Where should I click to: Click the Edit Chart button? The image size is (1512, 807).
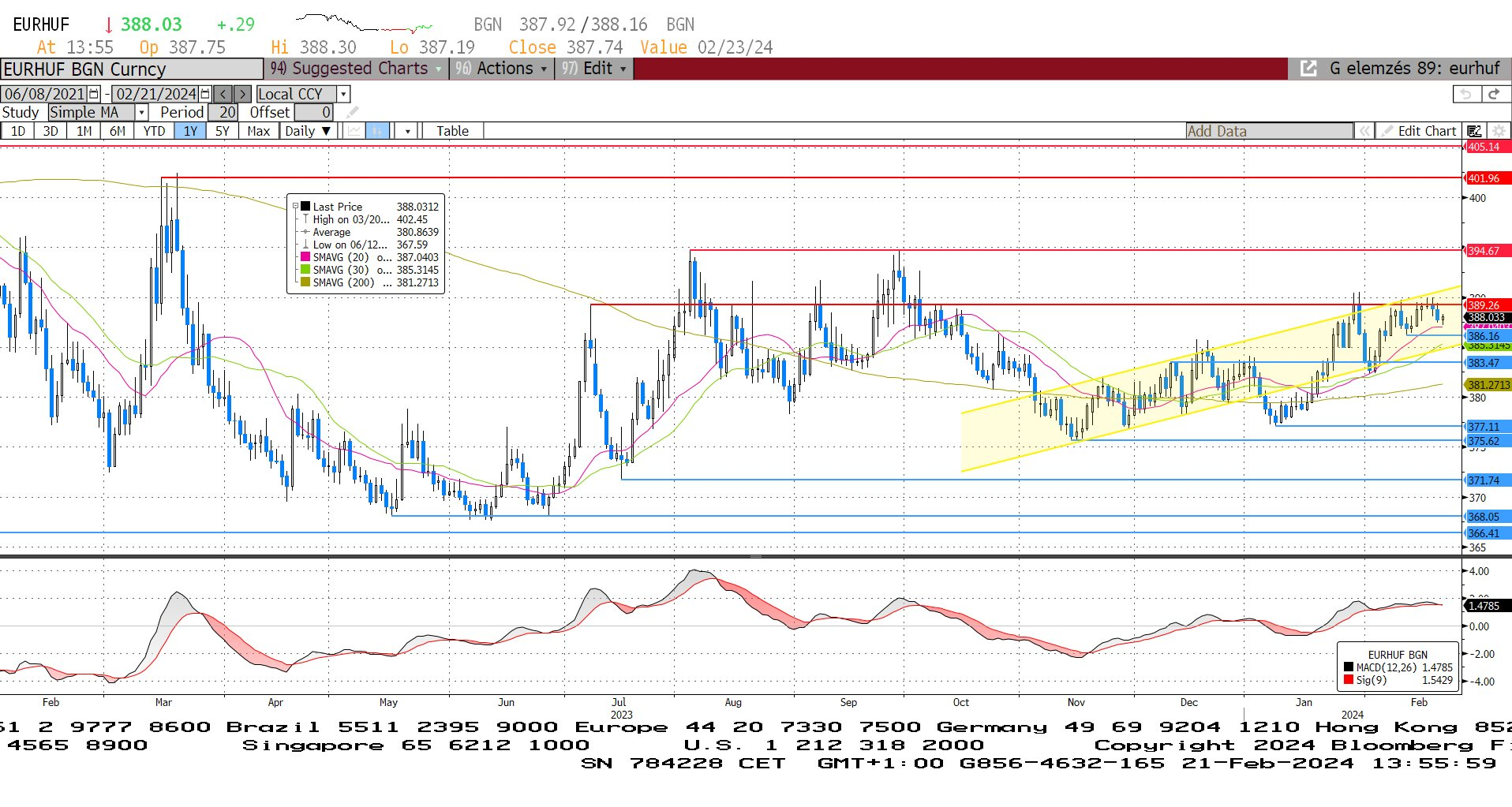point(1417,131)
